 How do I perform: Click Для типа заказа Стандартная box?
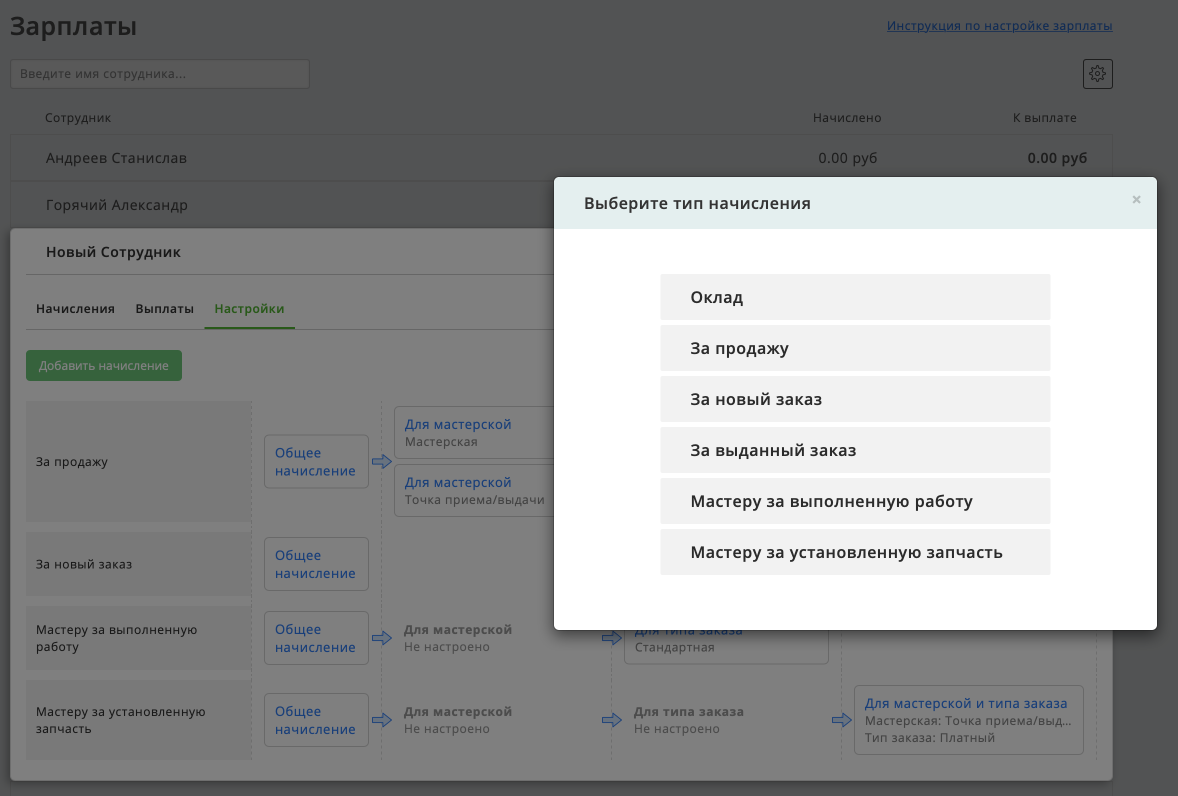[x=726, y=646]
